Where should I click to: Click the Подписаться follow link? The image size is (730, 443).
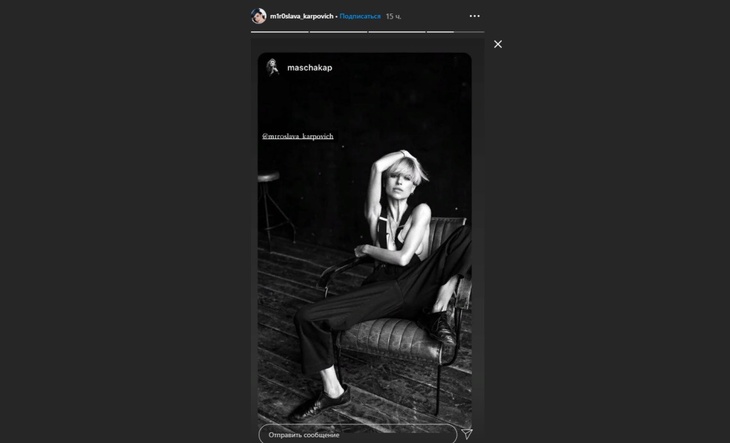(360, 16)
